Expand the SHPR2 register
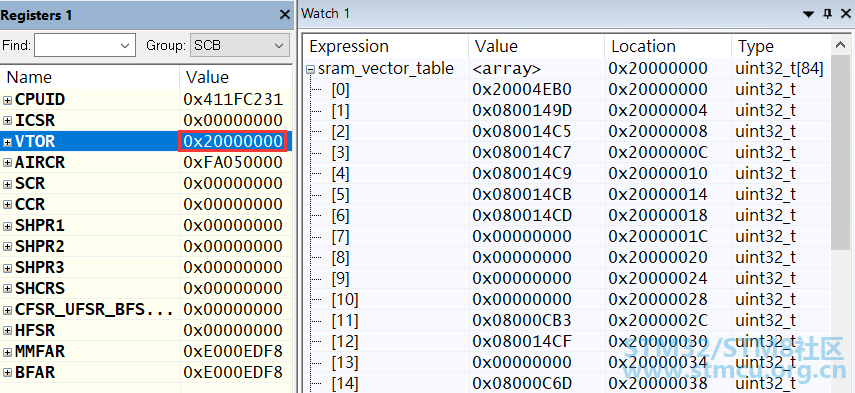Image resolution: width=855 pixels, height=393 pixels. pos(8,247)
